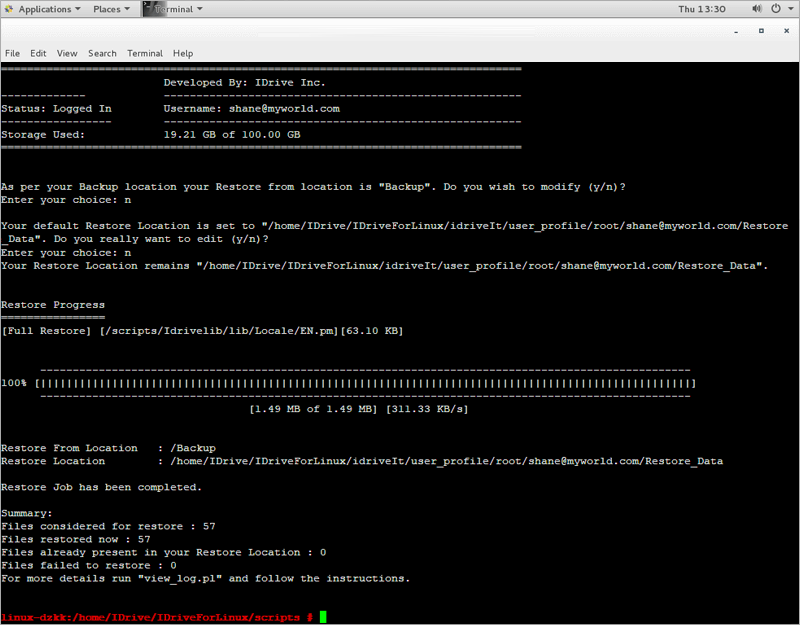
Task: Click the "Summary:" heading
Action: point(27,513)
